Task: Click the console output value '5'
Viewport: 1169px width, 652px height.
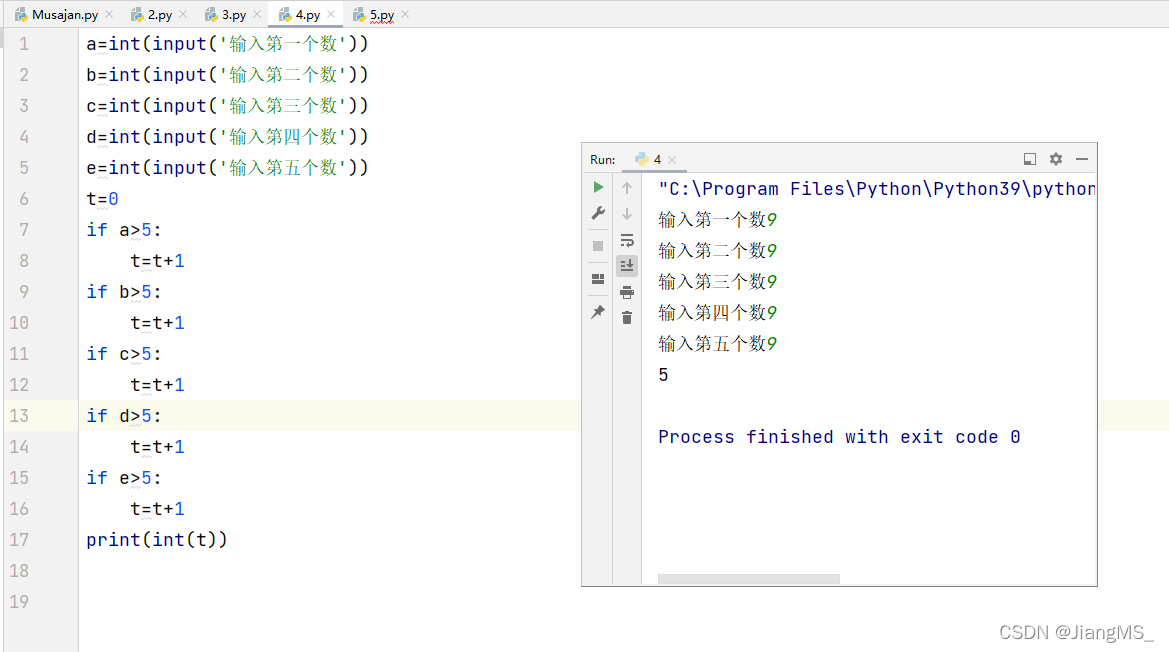Action: click(x=664, y=375)
